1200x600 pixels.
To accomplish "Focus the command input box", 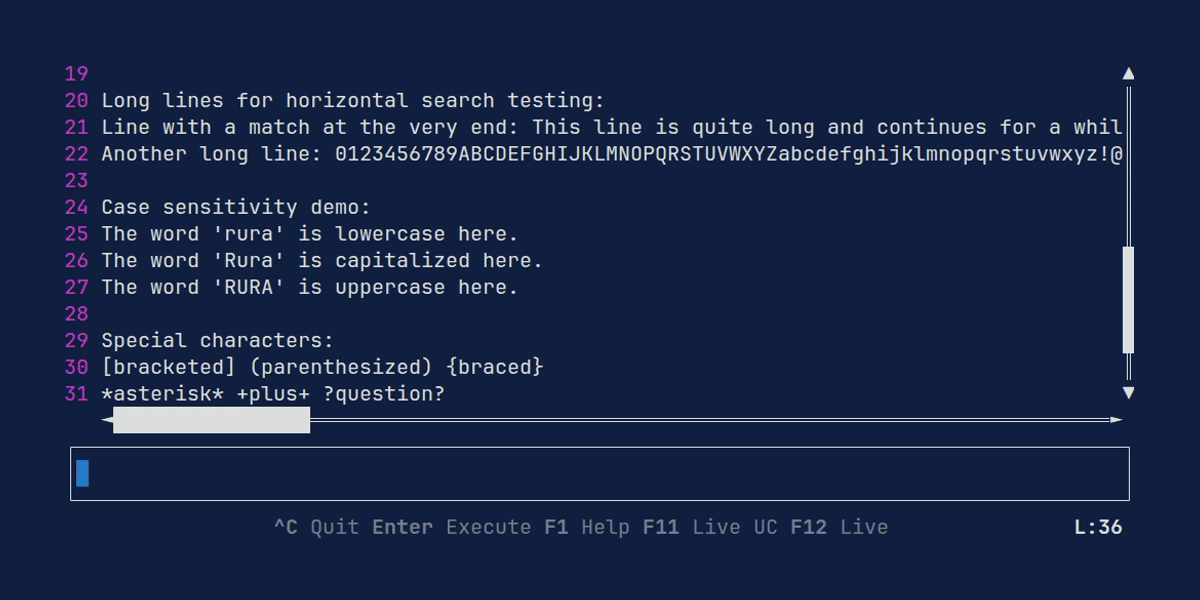I will pos(600,473).
